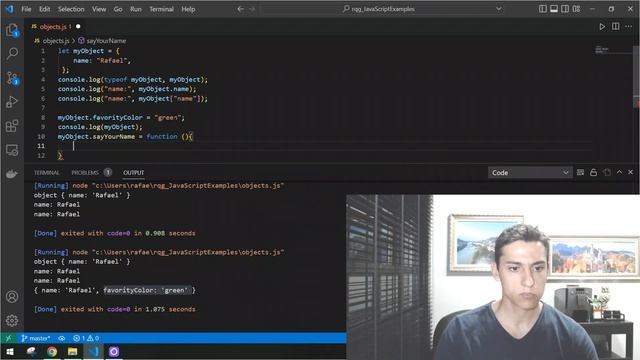Open the Run and Debug view
Screen dimensions: 640x360
[12, 102]
